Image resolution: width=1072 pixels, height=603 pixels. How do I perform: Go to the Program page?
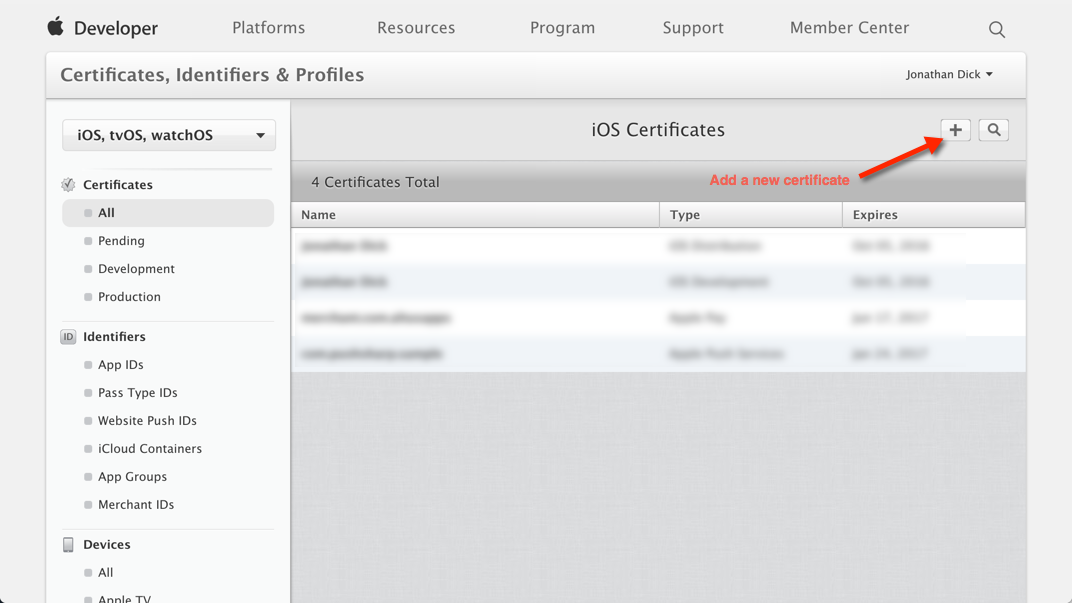pos(562,27)
